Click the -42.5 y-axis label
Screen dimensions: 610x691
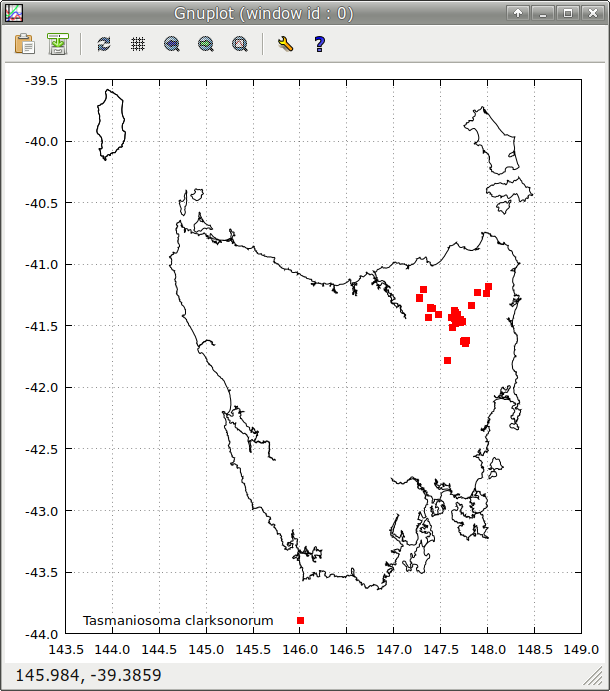tap(42, 450)
